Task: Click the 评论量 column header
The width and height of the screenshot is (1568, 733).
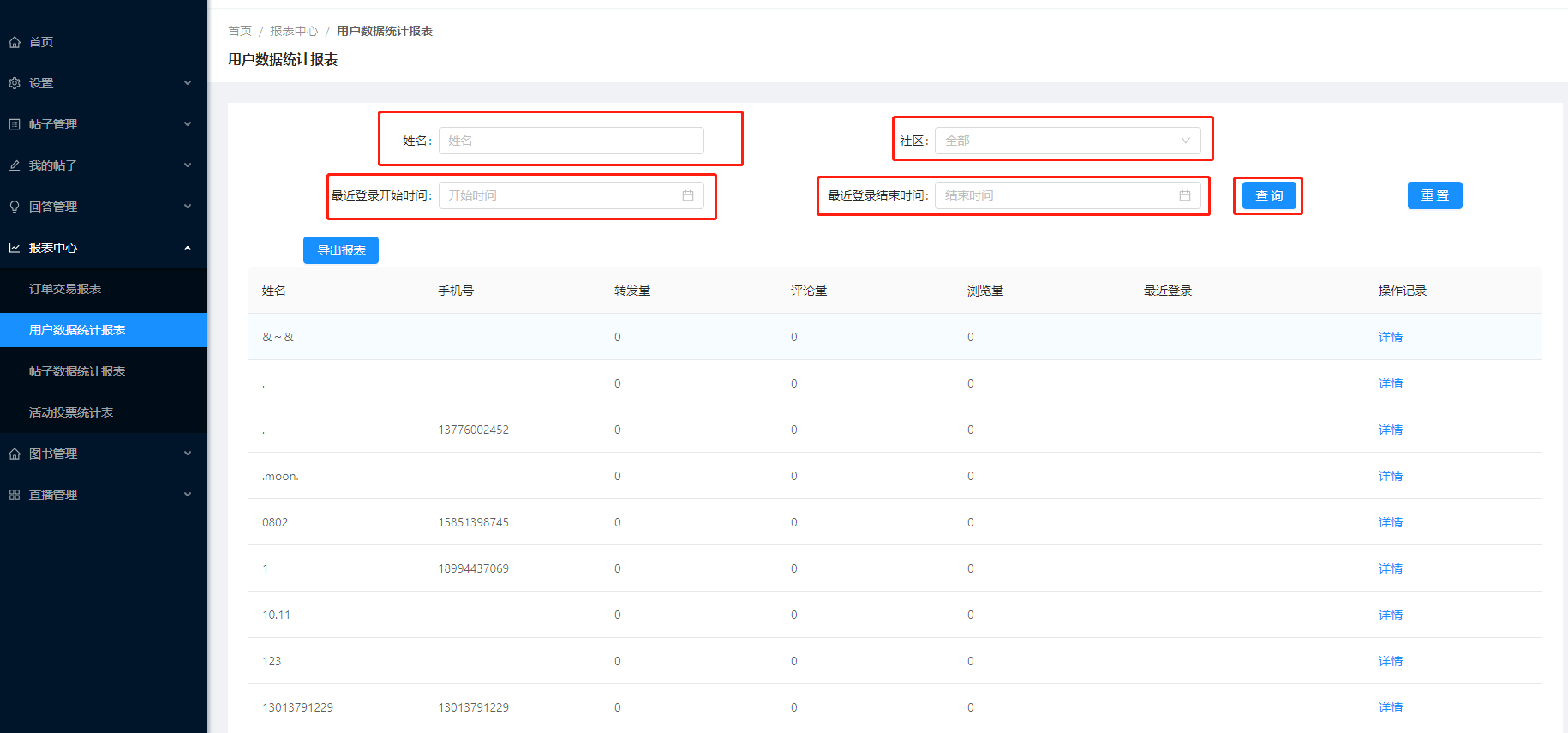Action: (809, 291)
